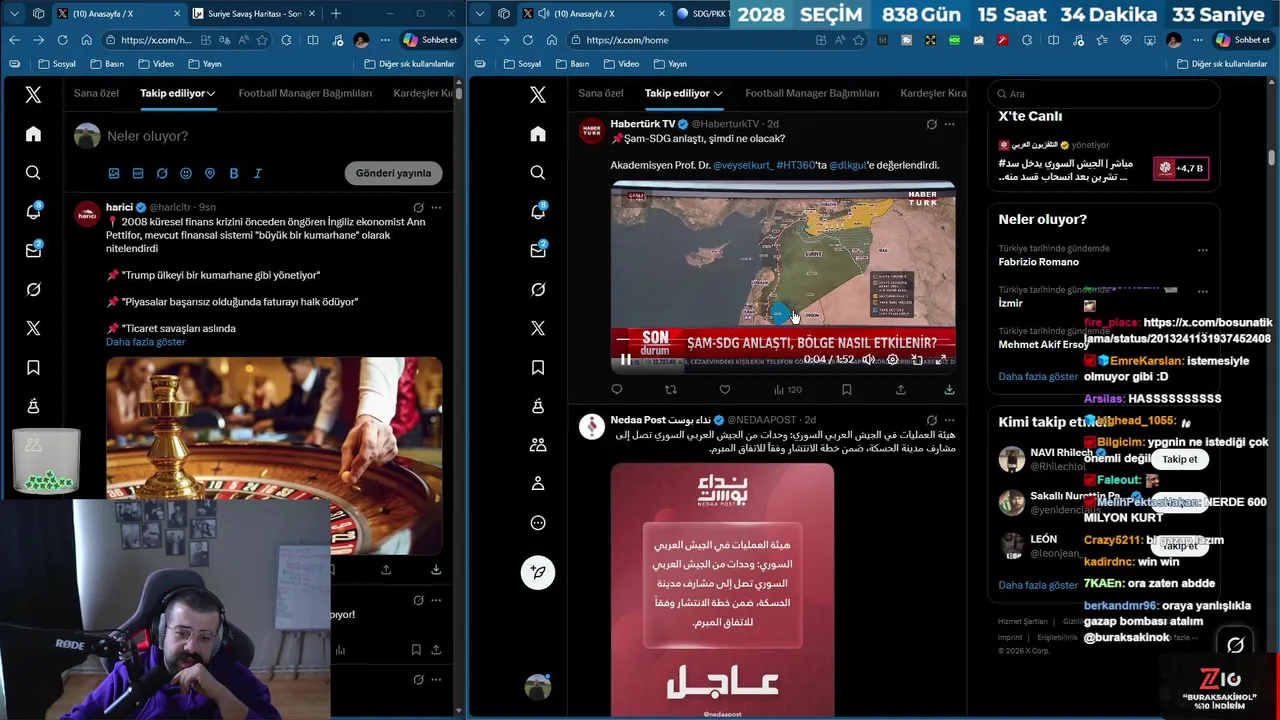Show more of harici post text

tap(145, 342)
